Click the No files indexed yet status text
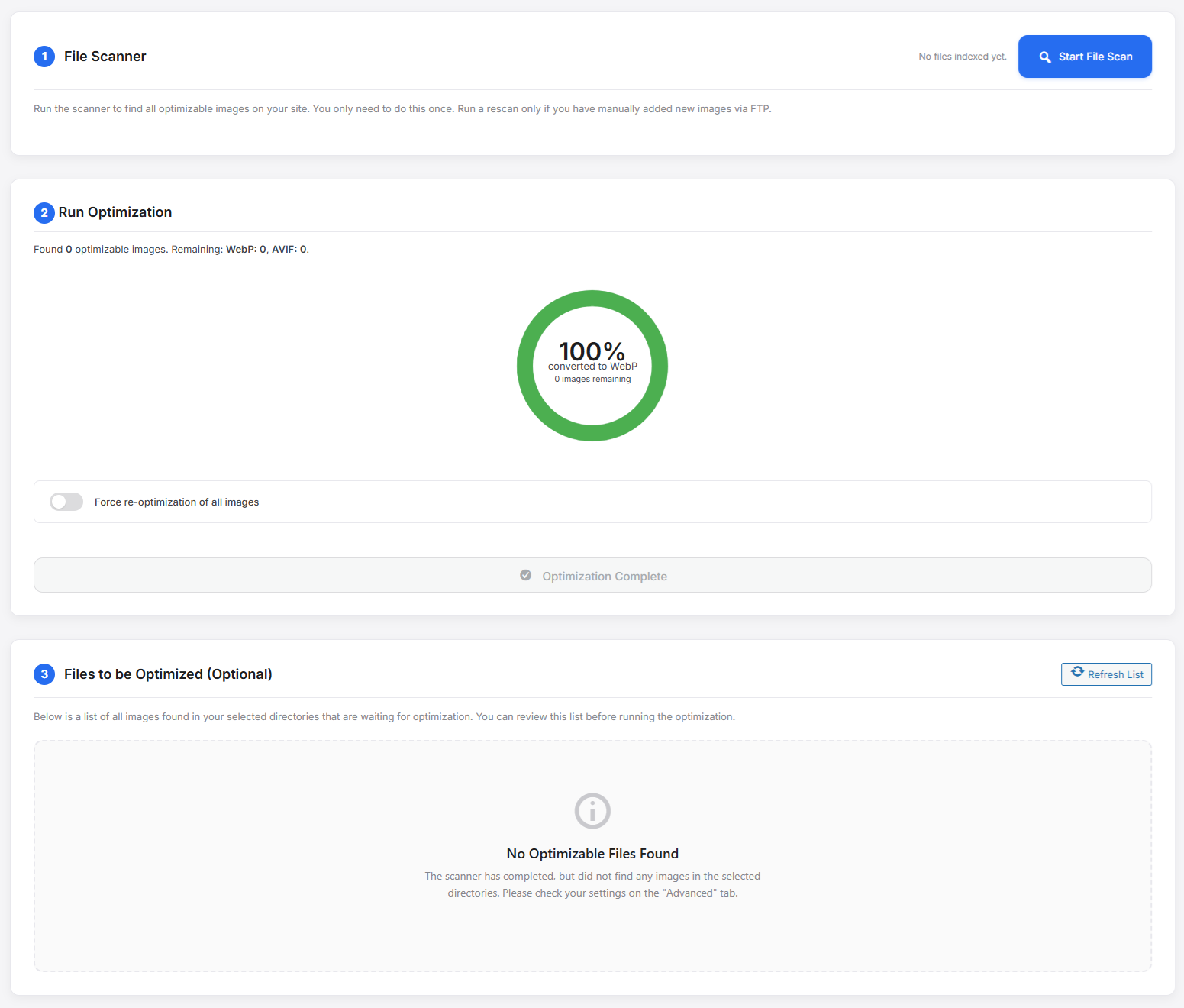The width and height of the screenshot is (1184, 1008). click(962, 56)
